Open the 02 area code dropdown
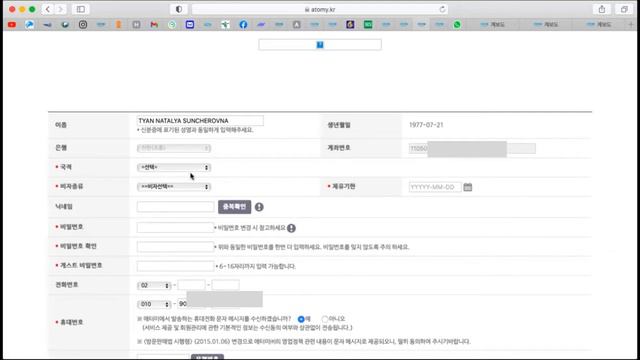 (x=154, y=285)
